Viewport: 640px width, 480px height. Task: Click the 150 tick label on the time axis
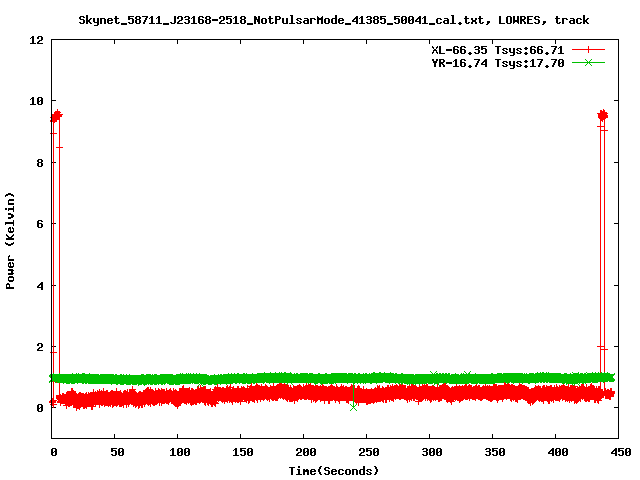click(x=243, y=452)
